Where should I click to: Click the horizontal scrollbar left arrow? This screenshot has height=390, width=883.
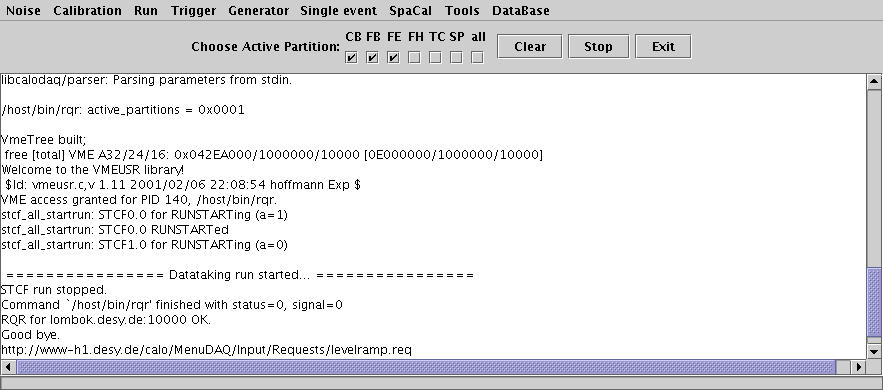[8, 367]
